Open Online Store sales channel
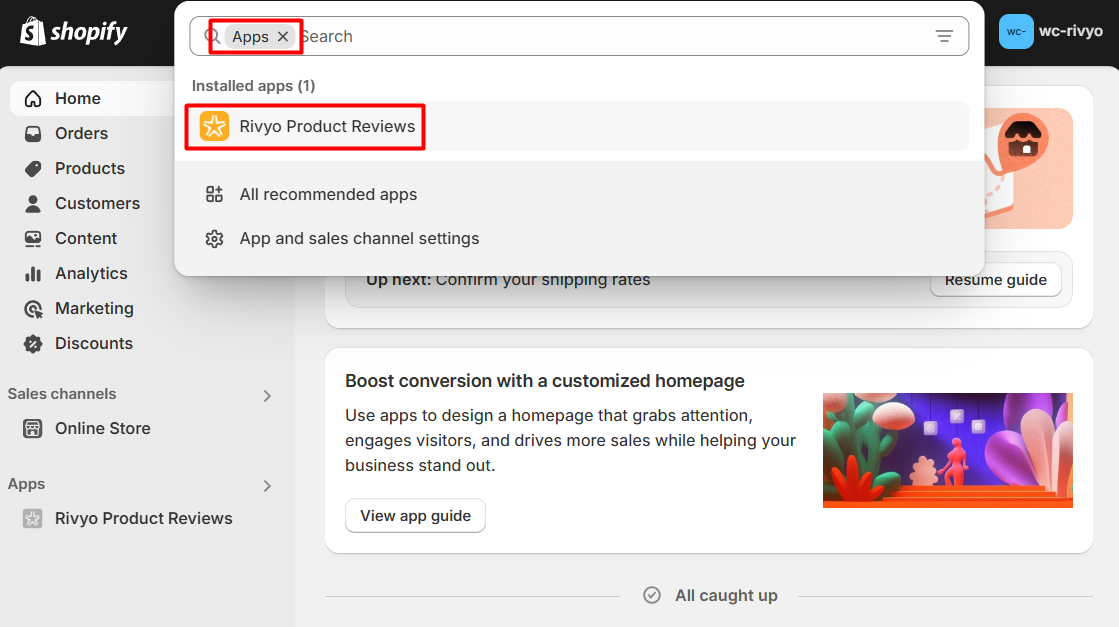Viewport: 1119px width, 627px height. click(x=102, y=428)
